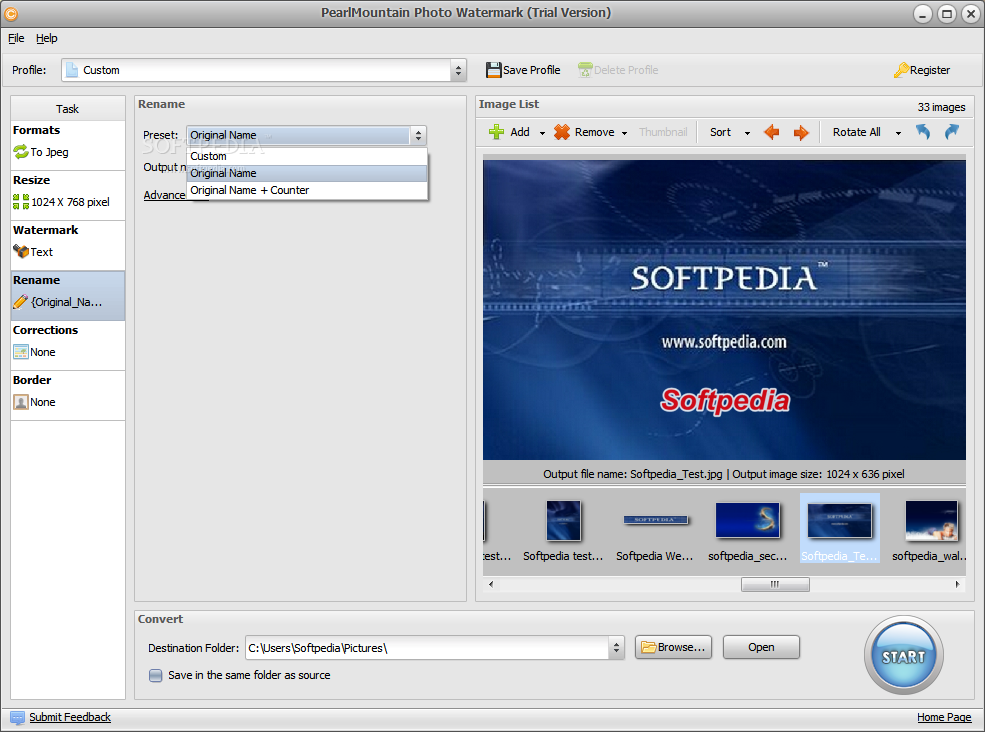Select Custom in preset list
The image size is (985, 732).
pyautogui.click(x=307, y=156)
